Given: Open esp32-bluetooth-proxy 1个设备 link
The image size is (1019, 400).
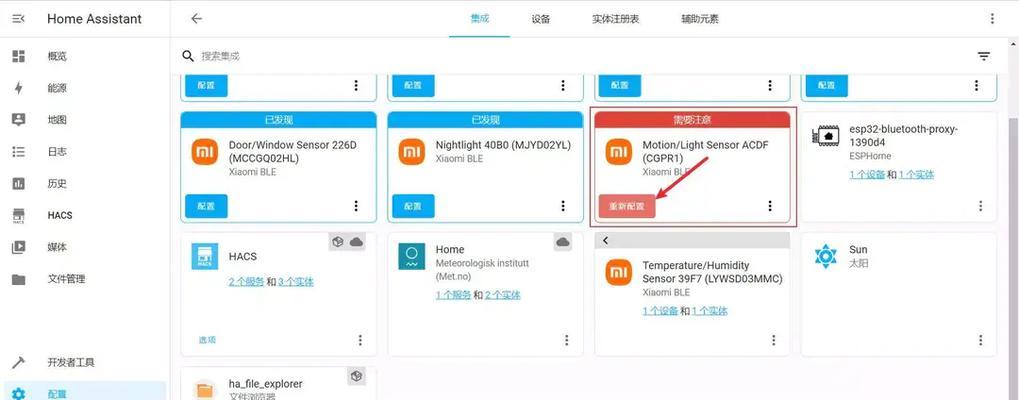Looking at the screenshot, I should click(867, 175).
